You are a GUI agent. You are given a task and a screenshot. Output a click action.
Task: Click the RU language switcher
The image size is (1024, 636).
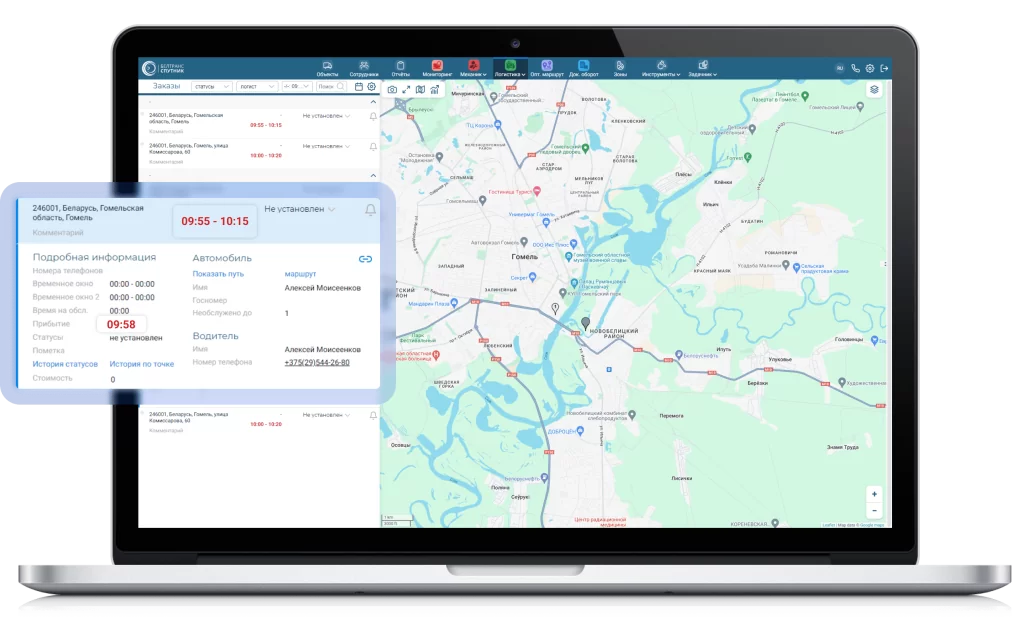point(840,68)
